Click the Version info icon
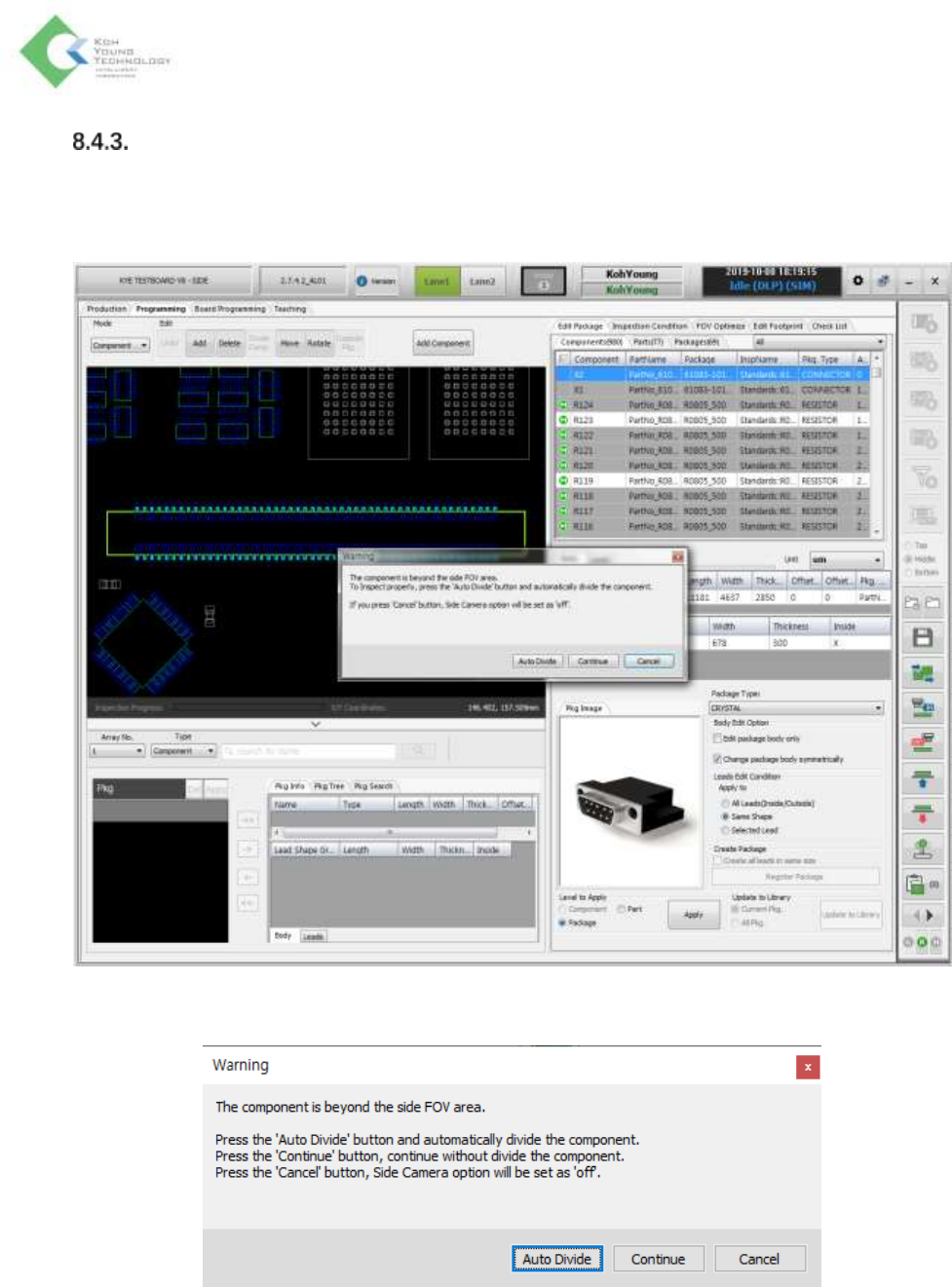The image size is (952, 1287). pos(362,282)
